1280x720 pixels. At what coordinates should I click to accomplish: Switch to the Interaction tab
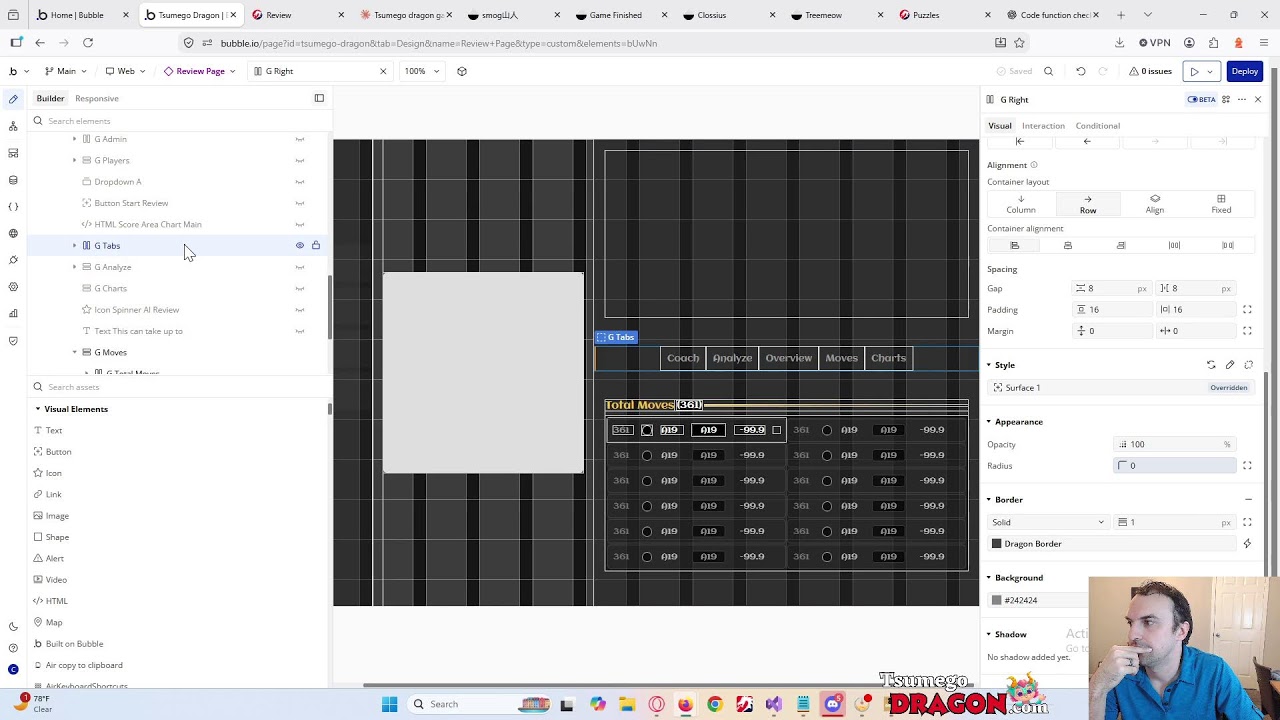1043,126
